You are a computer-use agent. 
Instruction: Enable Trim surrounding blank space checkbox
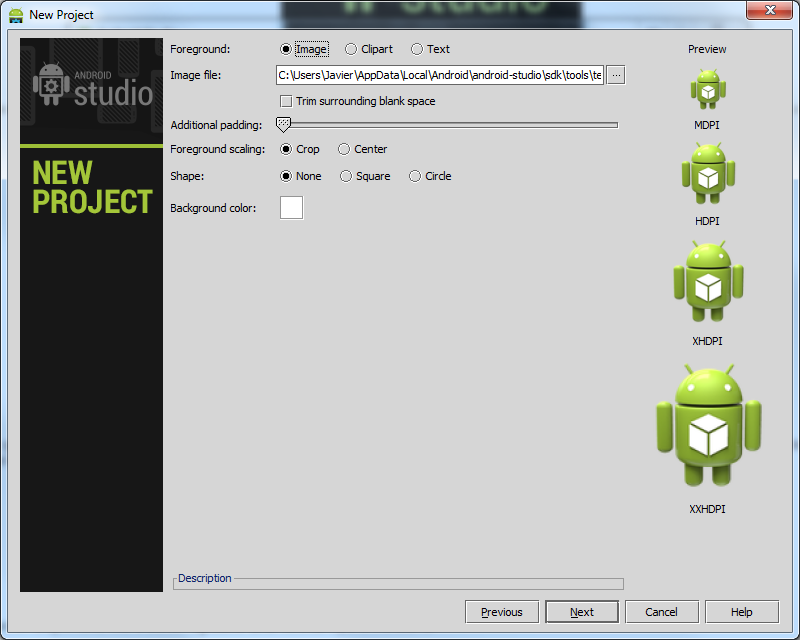click(286, 101)
